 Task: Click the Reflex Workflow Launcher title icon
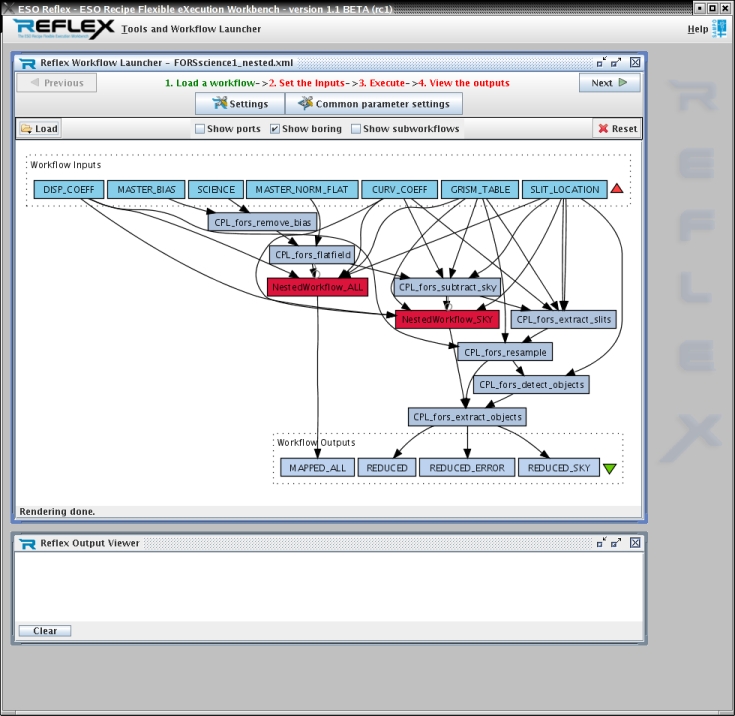(x=27, y=63)
